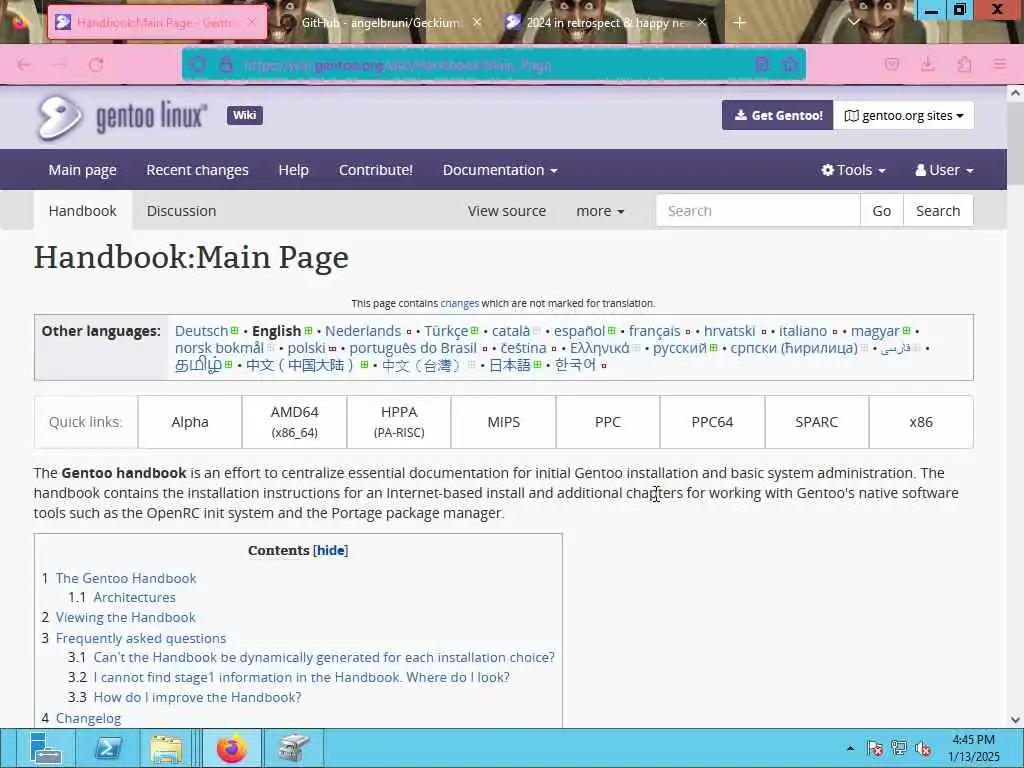Open the Tools dropdown menu

(x=853, y=170)
